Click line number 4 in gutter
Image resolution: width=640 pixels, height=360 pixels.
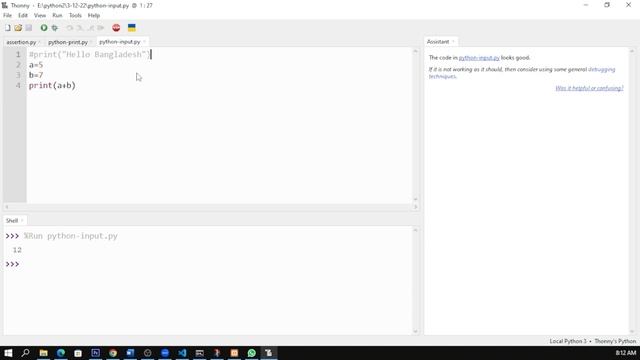[x=18, y=85]
